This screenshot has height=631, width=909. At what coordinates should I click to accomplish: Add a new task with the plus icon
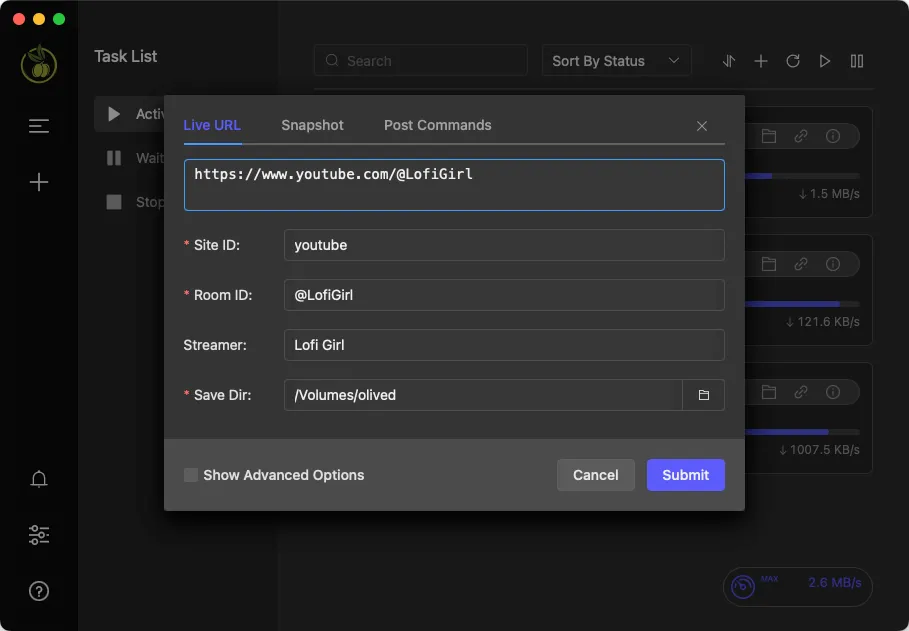click(x=761, y=61)
